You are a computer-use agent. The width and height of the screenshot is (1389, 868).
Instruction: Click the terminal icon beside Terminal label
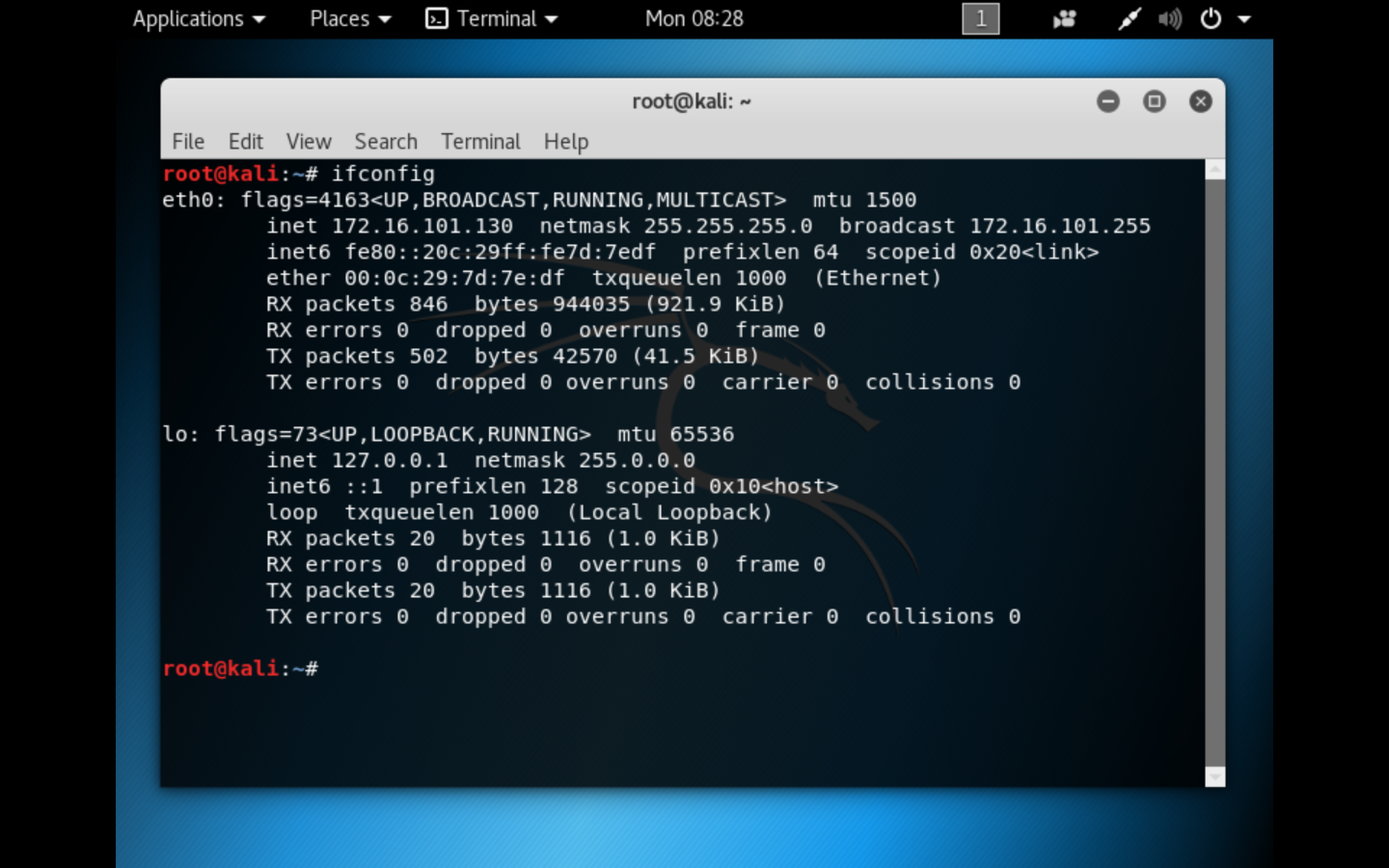[437, 19]
